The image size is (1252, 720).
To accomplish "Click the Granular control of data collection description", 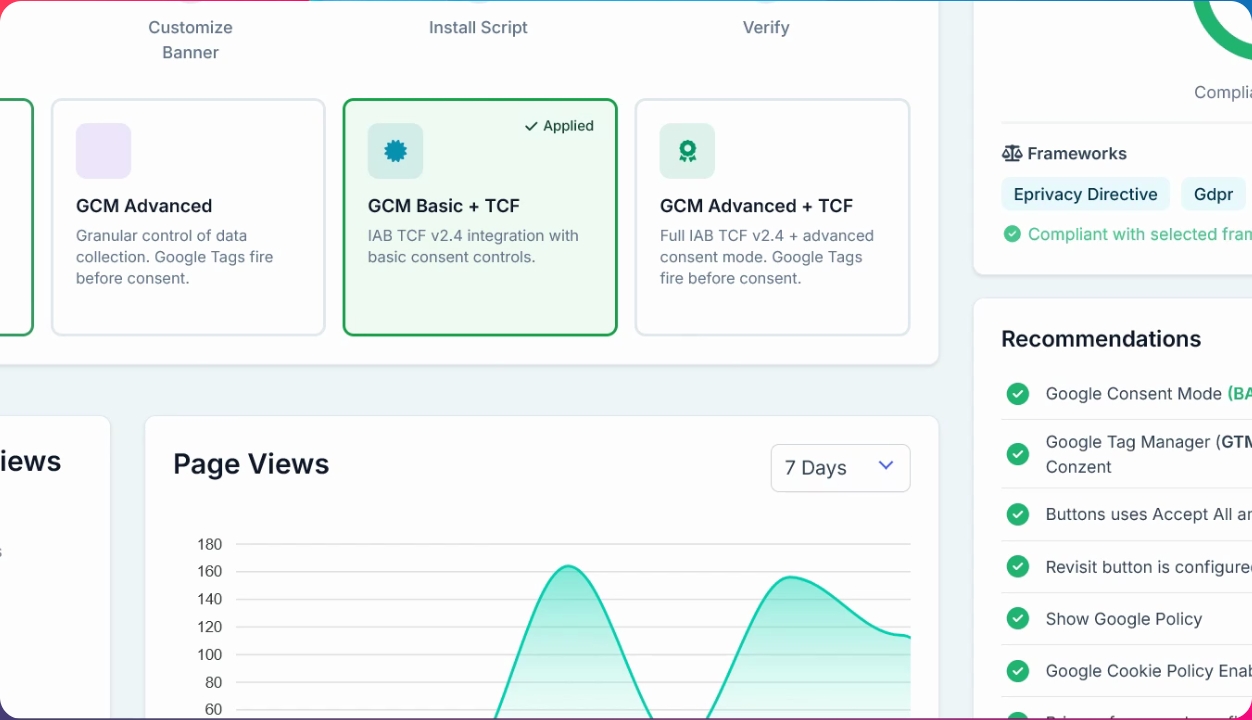I will tap(175, 257).
